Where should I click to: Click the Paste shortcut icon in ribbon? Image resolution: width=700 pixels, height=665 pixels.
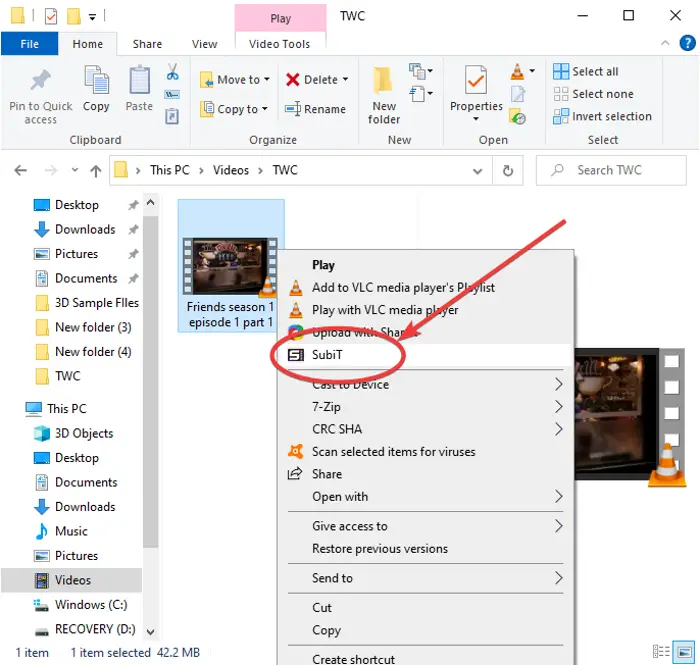point(172,116)
